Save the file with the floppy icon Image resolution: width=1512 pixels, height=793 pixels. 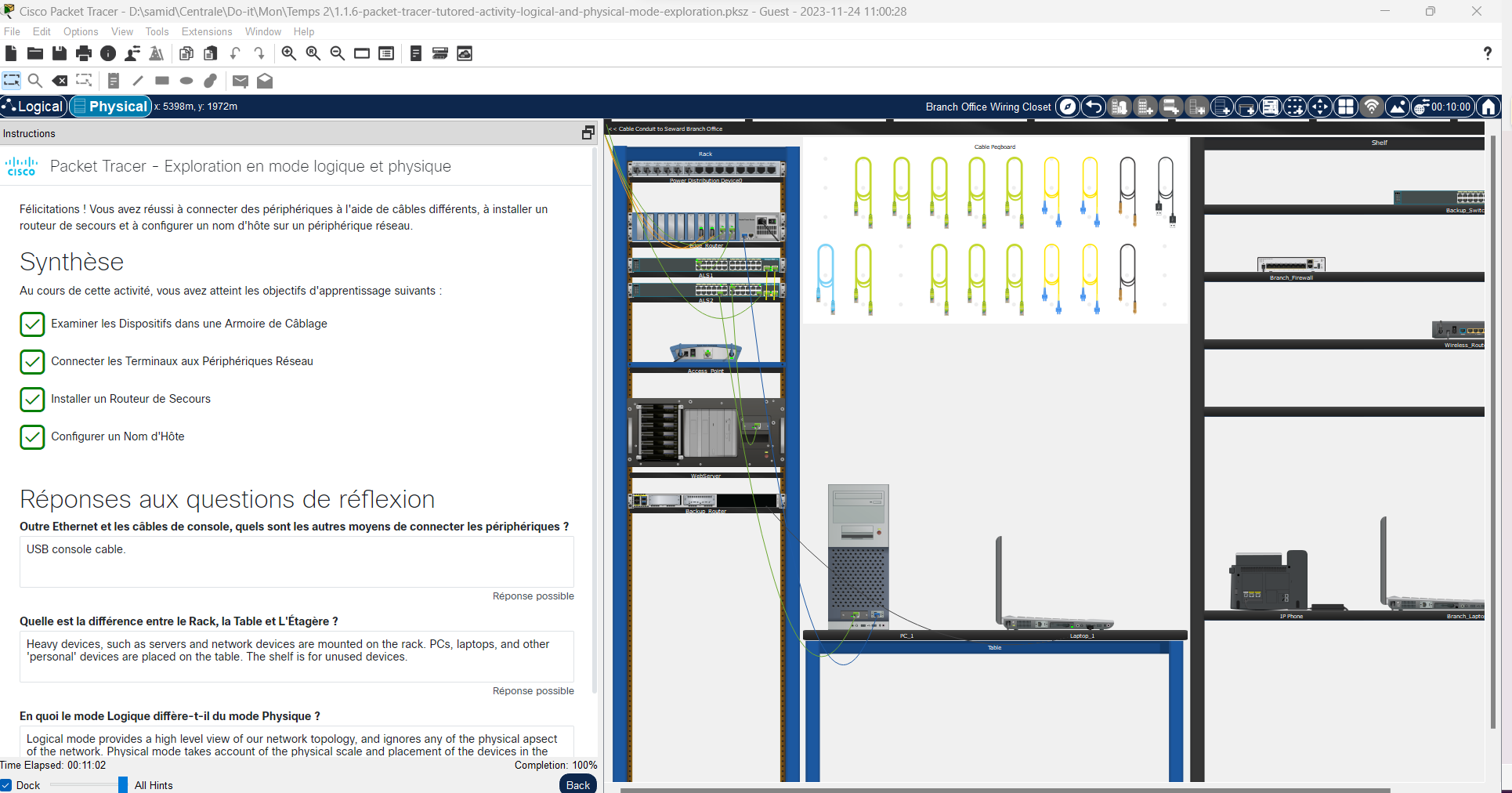pyautogui.click(x=60, y=53)
